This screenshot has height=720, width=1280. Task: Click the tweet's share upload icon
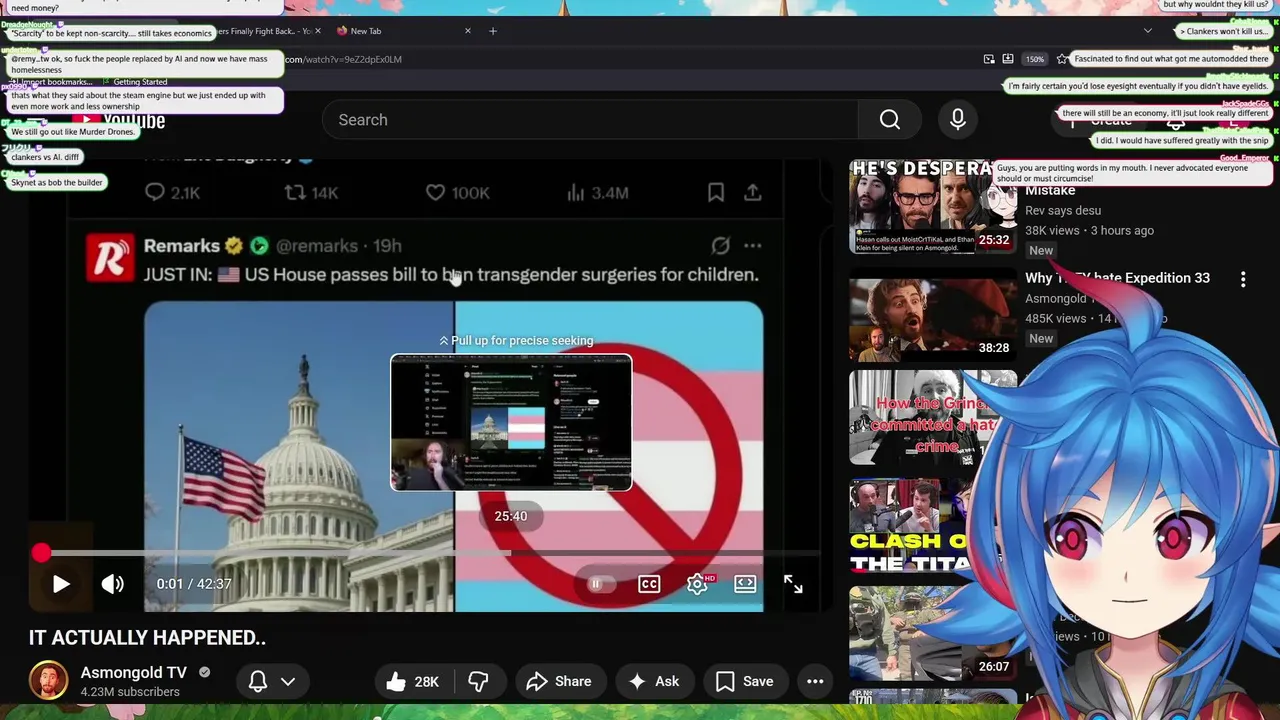[753, 192]
